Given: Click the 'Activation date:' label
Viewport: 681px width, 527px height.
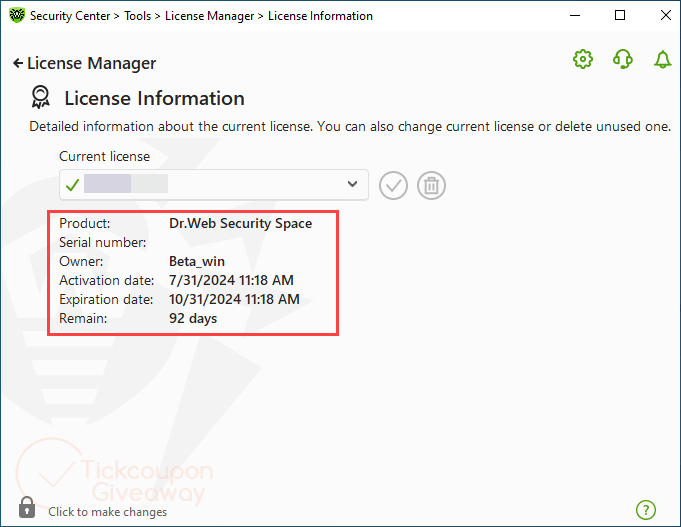Looking at the screenshot, I should [106, 280].
